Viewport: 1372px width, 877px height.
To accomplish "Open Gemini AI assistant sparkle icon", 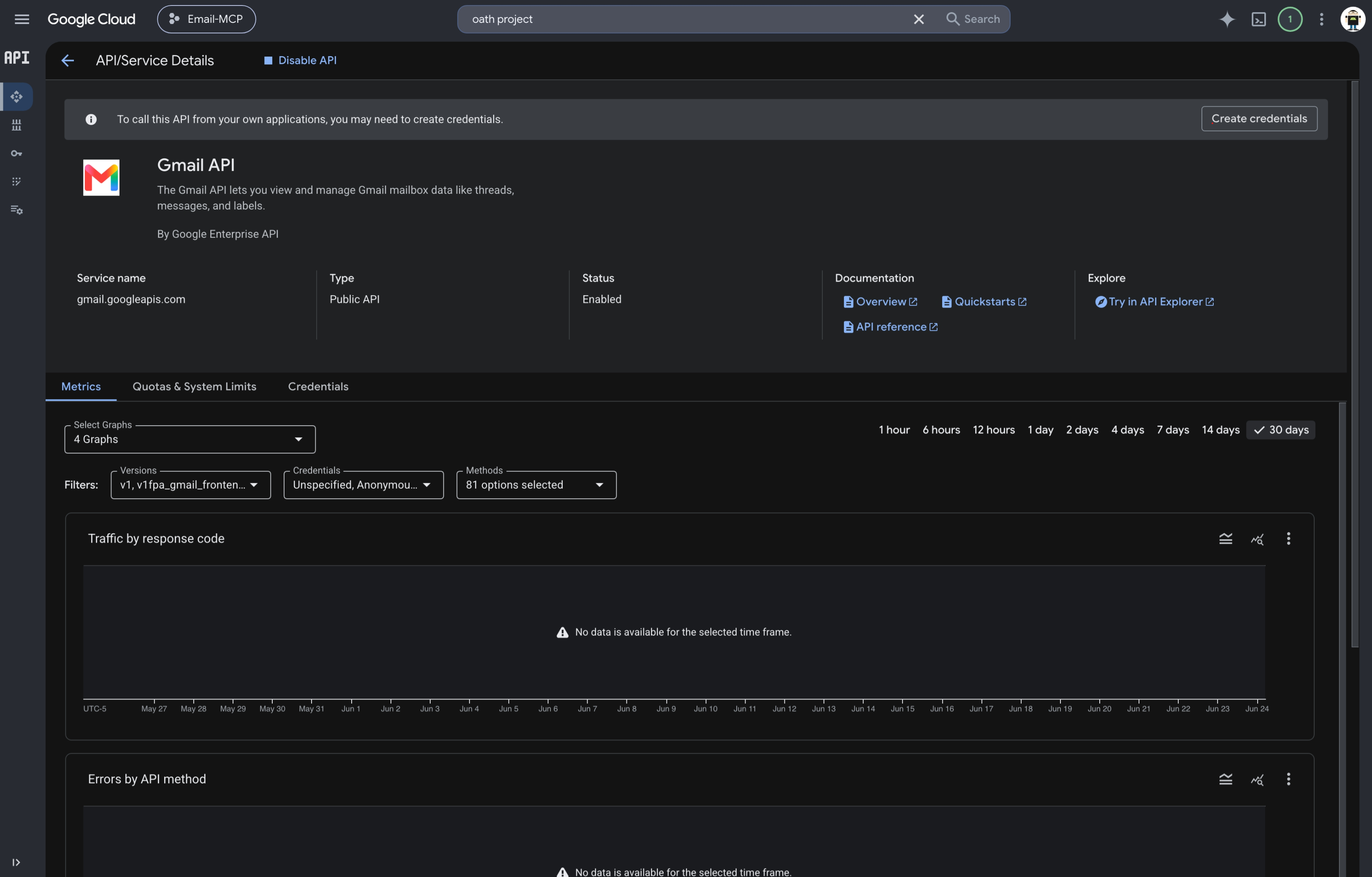I will pos(1227,19).
